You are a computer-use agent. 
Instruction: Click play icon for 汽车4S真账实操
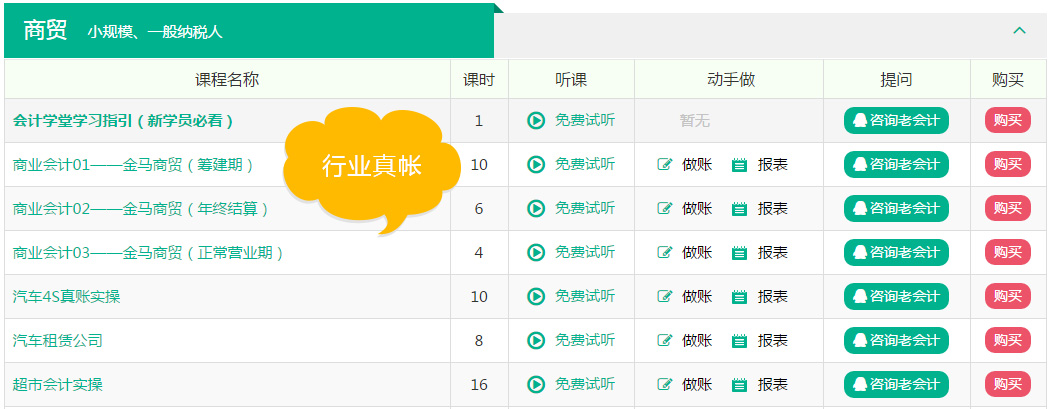536,296
